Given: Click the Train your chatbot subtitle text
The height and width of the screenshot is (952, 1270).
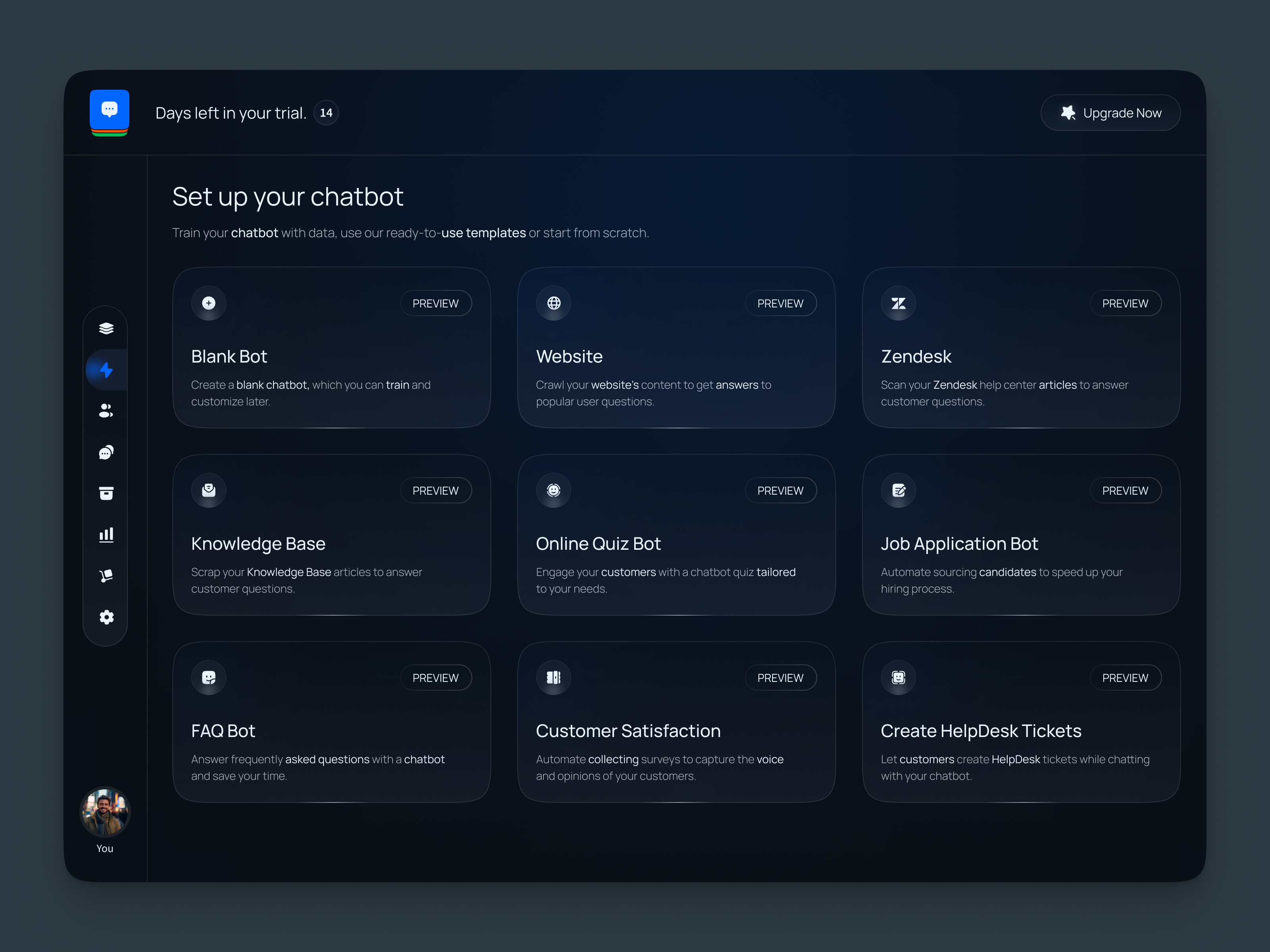Looking at the screenshot, I should (x=410, y=233).
